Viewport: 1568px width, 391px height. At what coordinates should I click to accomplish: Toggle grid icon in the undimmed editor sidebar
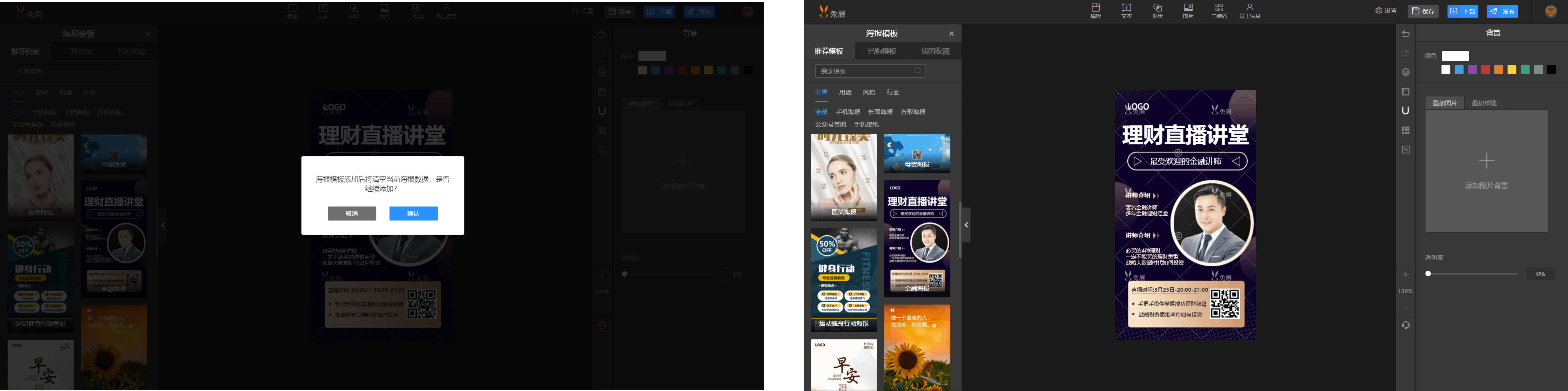tap(1405, 130)
